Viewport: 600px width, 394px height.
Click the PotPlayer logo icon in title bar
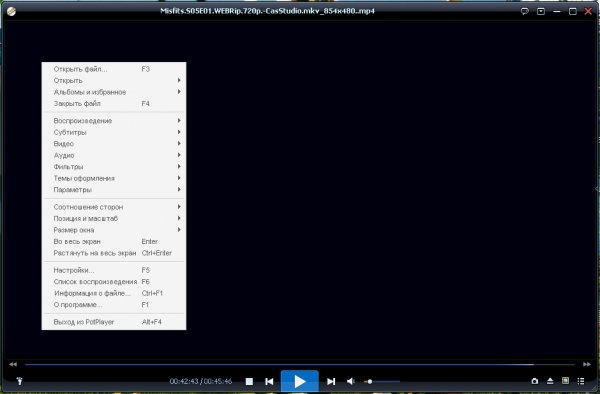pyautogui.click(x=11, y=11)
